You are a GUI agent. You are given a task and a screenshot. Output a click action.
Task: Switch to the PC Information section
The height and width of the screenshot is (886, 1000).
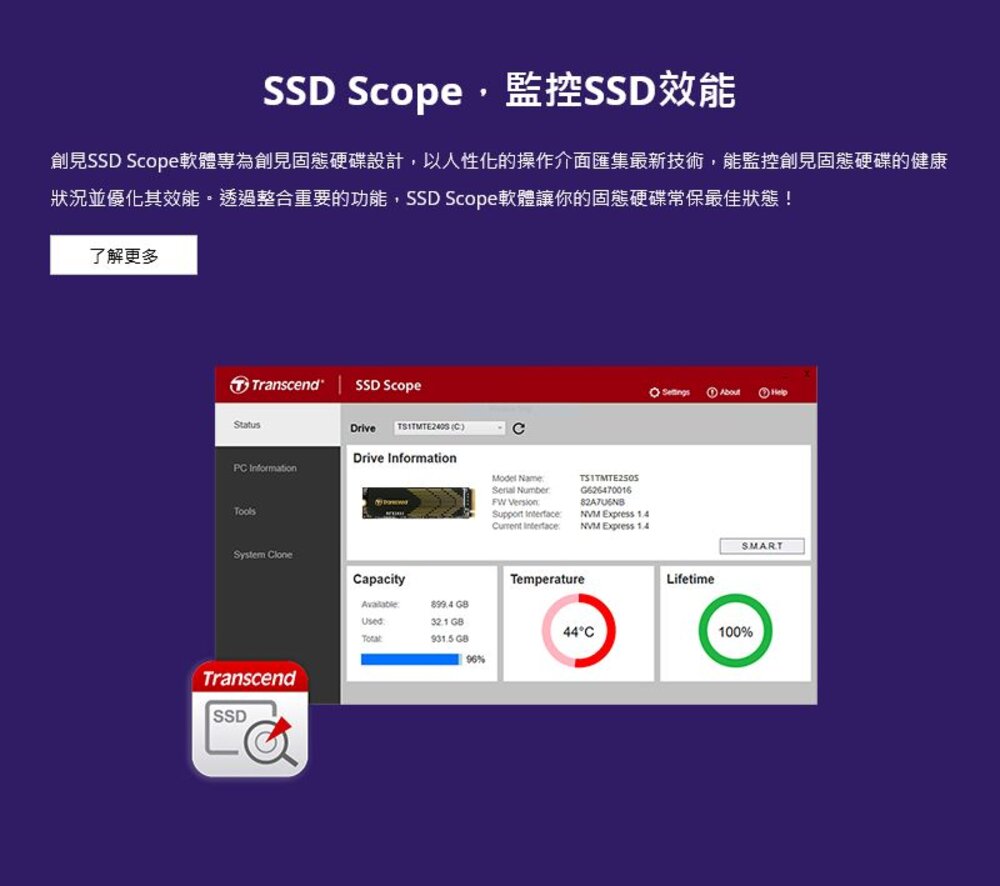(265, 467)
